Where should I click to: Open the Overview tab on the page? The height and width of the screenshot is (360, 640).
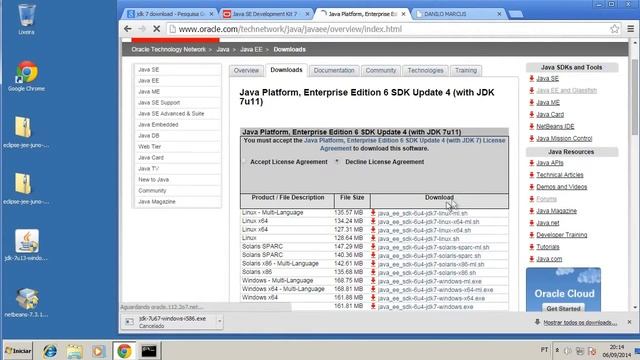246,70
